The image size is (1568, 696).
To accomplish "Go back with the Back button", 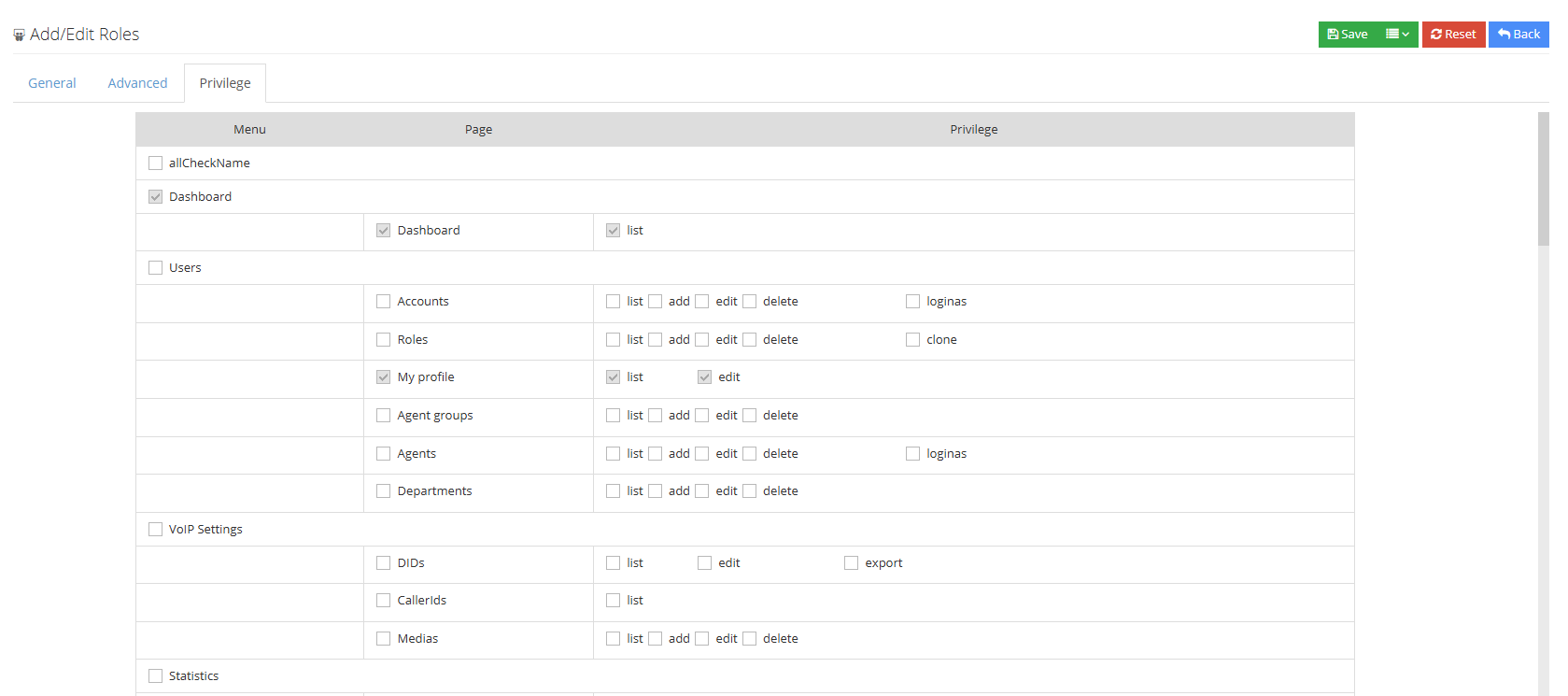I will 1519,35.
